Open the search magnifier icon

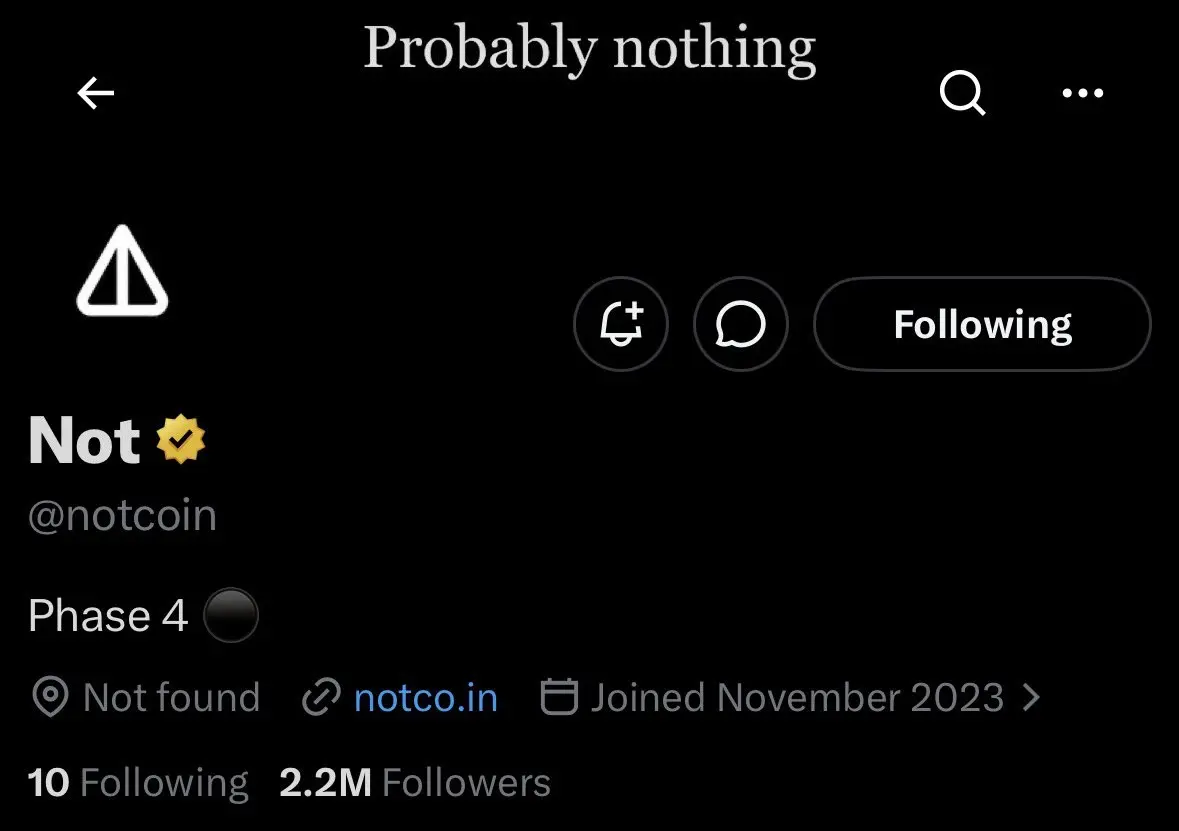[x=963, y=94]
